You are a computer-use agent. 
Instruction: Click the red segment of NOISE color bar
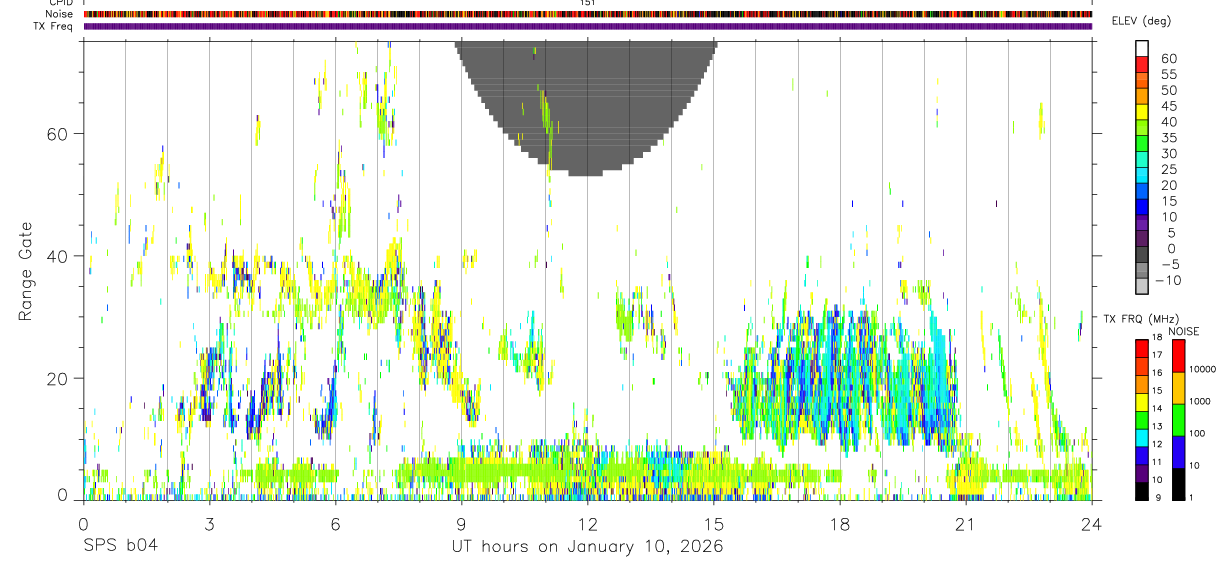[1180, 357]
